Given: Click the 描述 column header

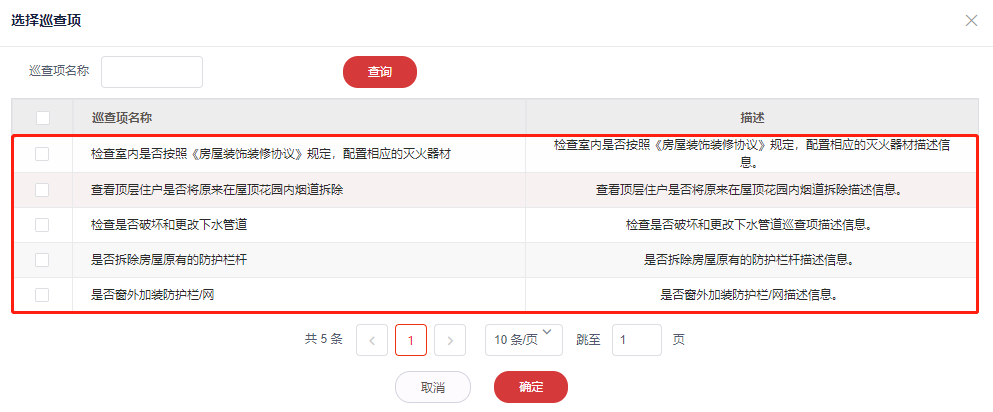Looking at the screenshot, I should click(752, 117).
